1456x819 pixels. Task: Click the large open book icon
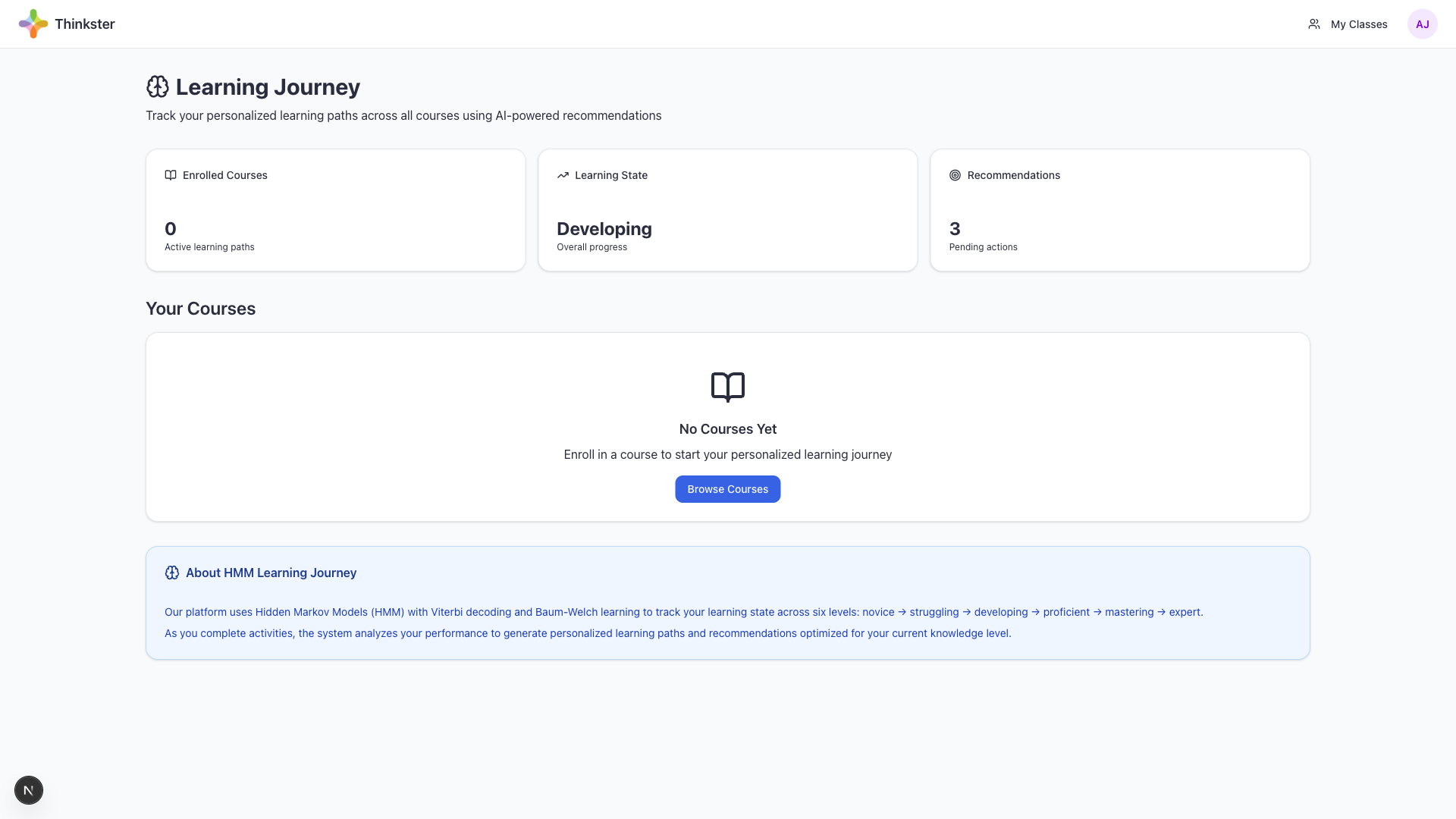pyautogui.click(x=728, y=387)
